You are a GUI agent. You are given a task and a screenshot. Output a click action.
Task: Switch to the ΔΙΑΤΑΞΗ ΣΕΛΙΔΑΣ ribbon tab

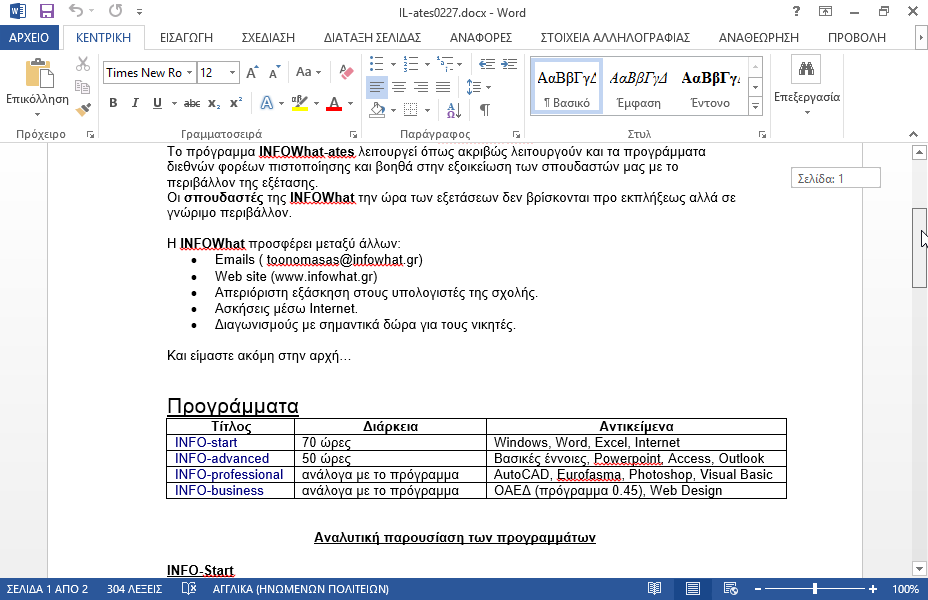(x=372, y=37)
